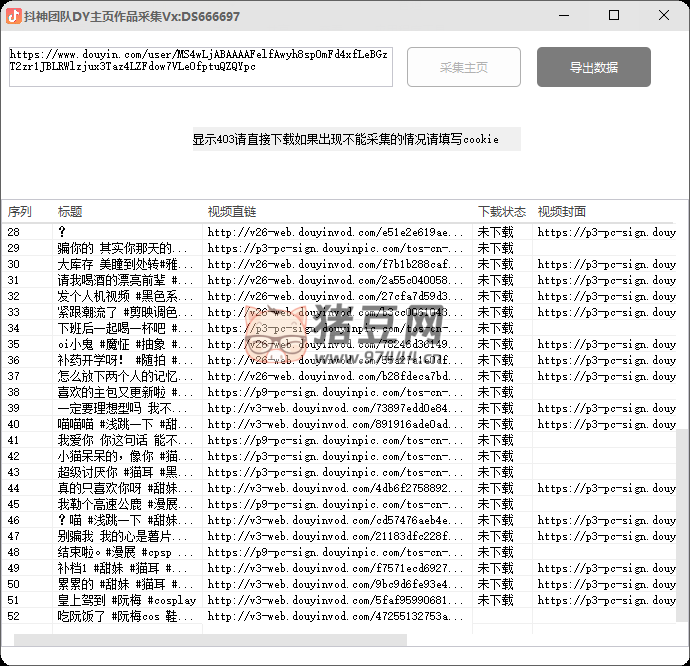Click sequence number 52 cell
This screenshot has height=666, width=690.
14,616
